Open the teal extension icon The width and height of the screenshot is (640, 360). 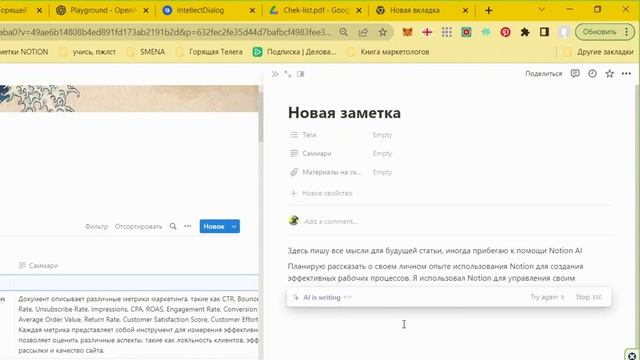pyautogui.click(x=486, y=32)
